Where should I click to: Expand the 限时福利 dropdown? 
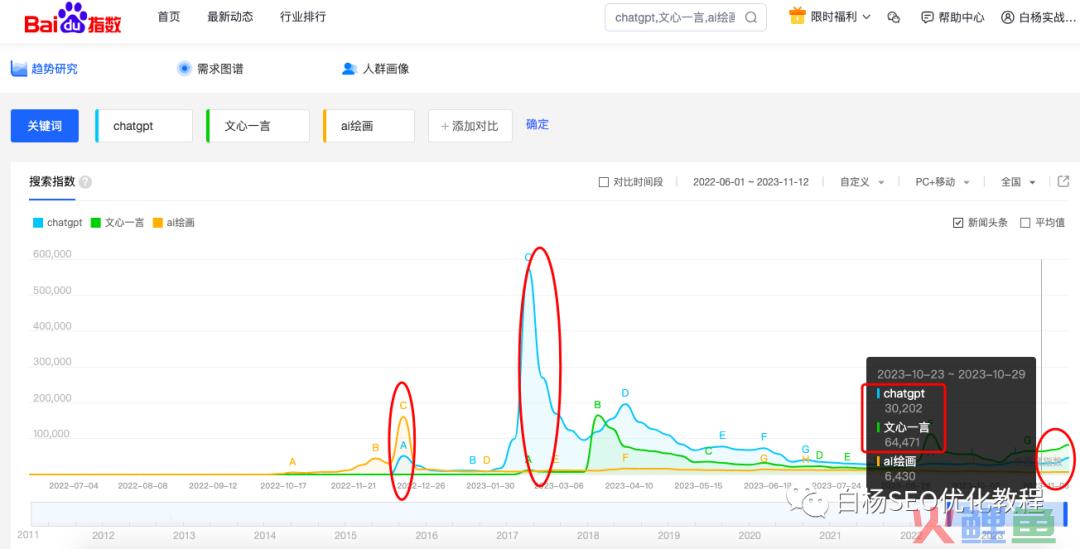click(x=866, y=17)
